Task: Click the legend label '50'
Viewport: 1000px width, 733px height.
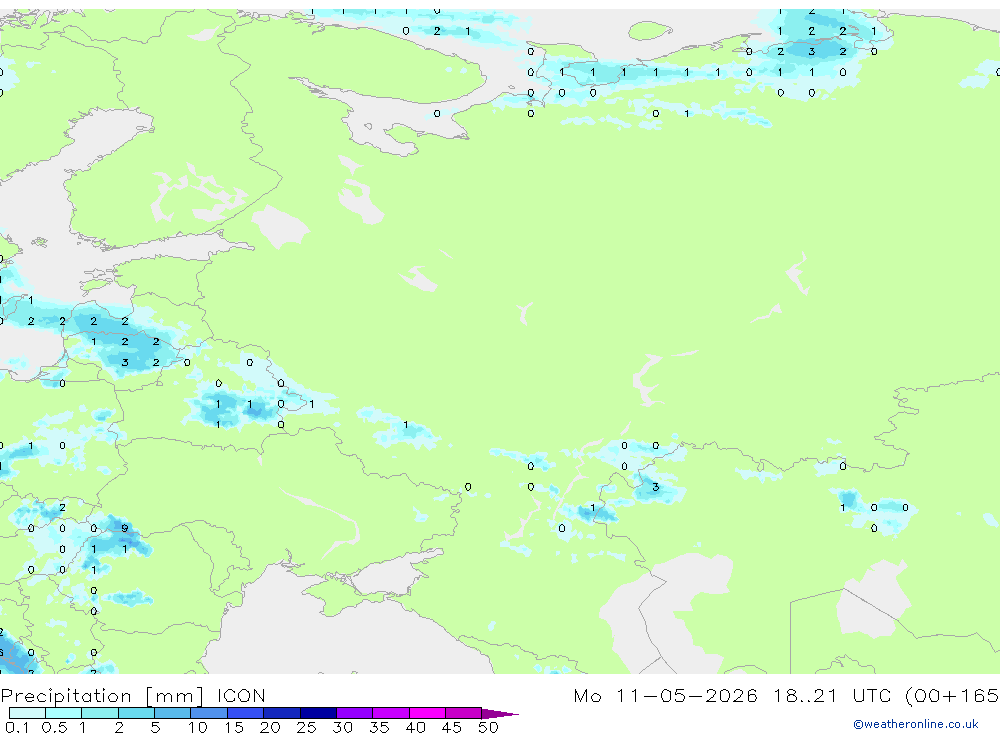Action: (x=488, y=727)
